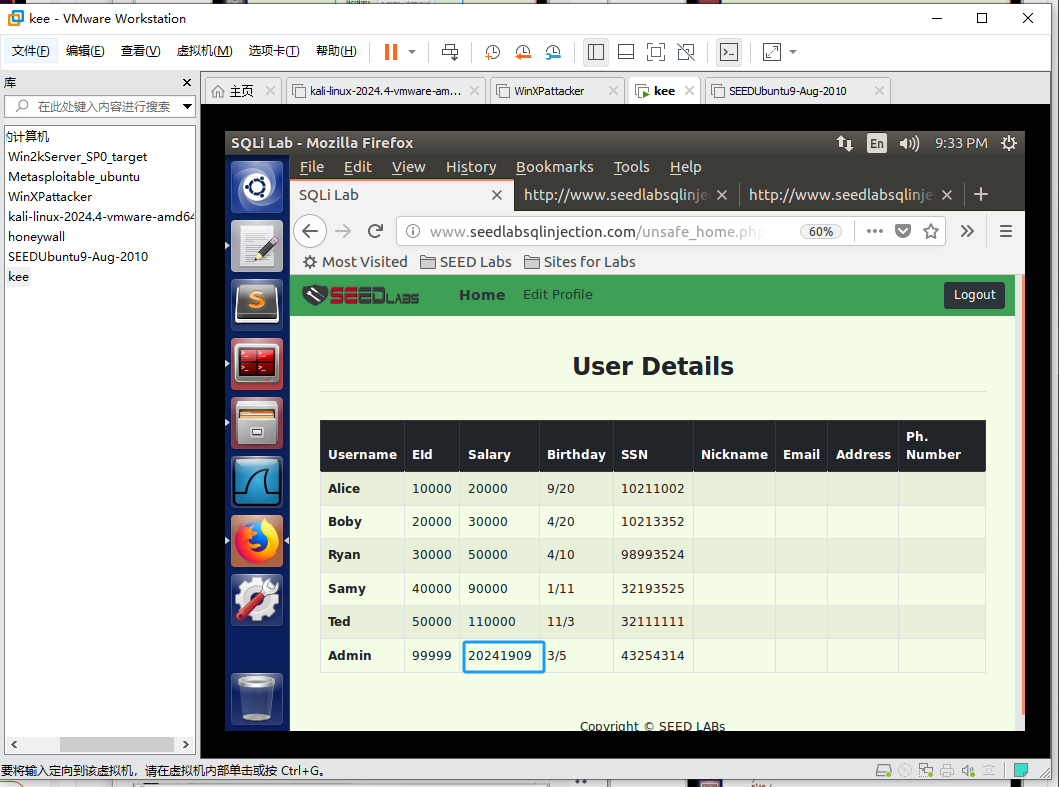Select Win2kServer_SP0_target in library
Viewport: 1059px width, 787px height.
[78, 157]
